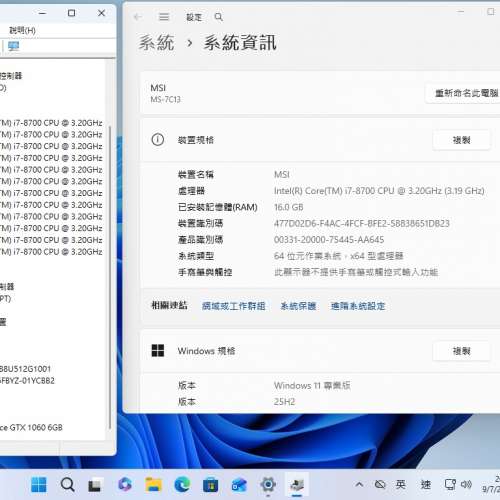Screen dimensions: 500x500
Task: Click the 裝置規格 info icon
Action: click(x=158, y=140)
